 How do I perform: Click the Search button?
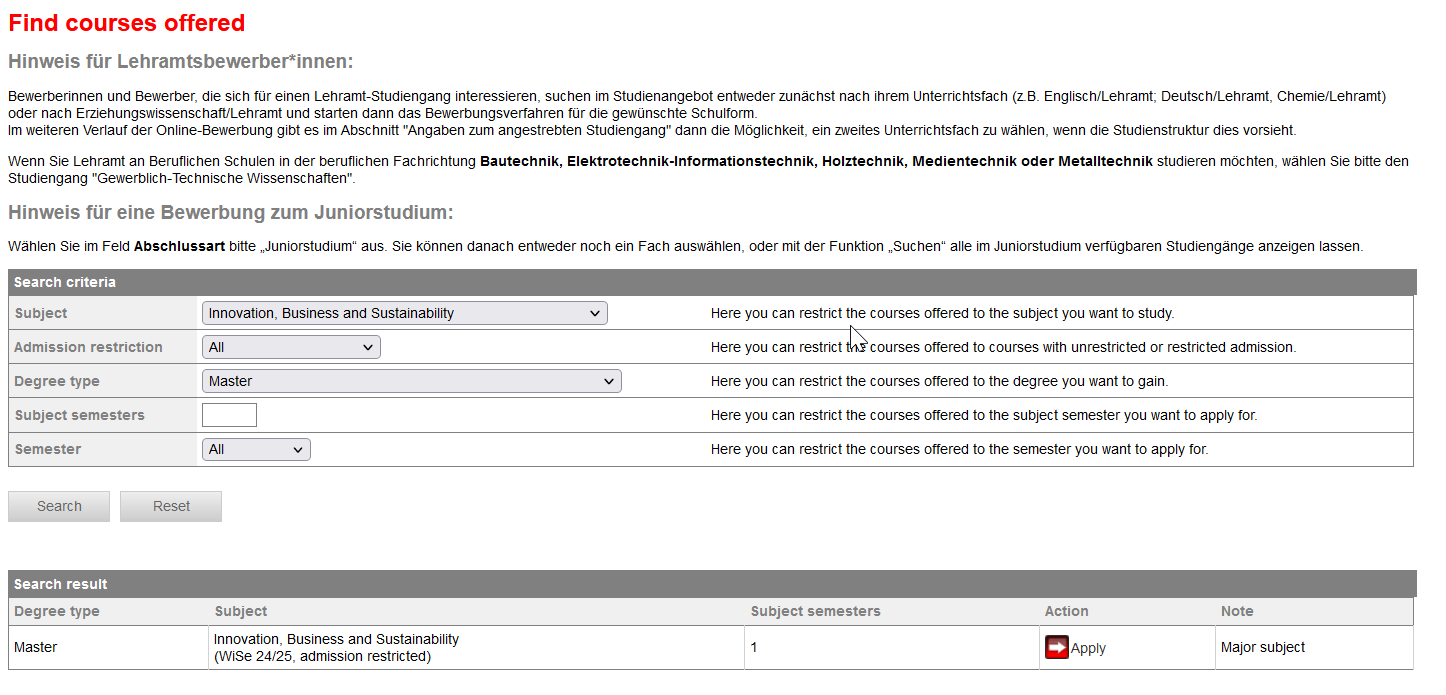[x=58, y=506]
